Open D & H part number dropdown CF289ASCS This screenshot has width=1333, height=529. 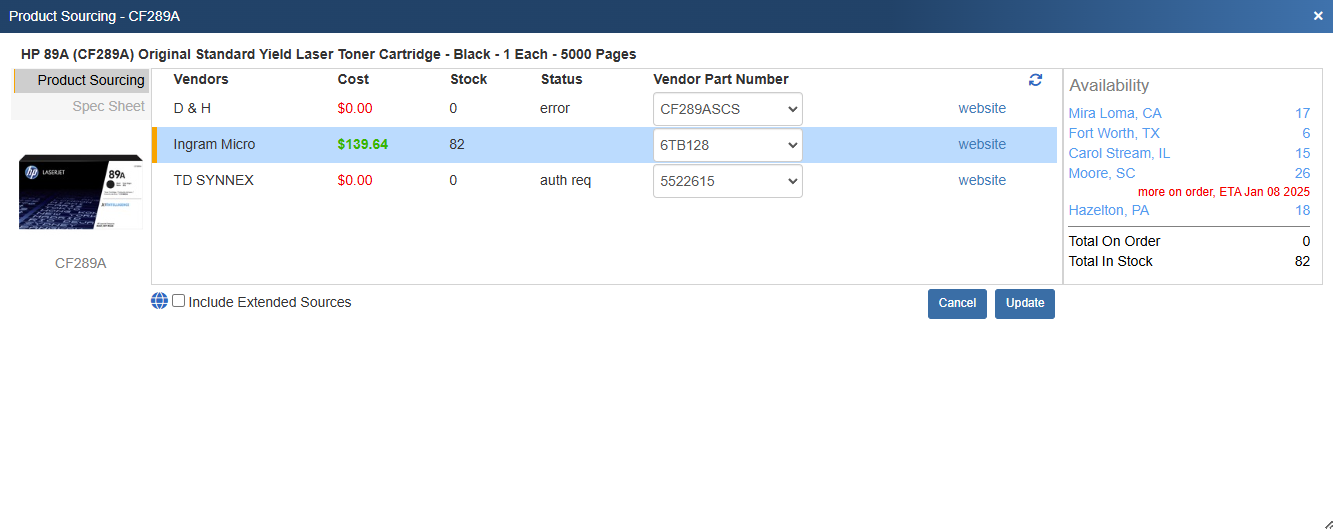point(728,109)
